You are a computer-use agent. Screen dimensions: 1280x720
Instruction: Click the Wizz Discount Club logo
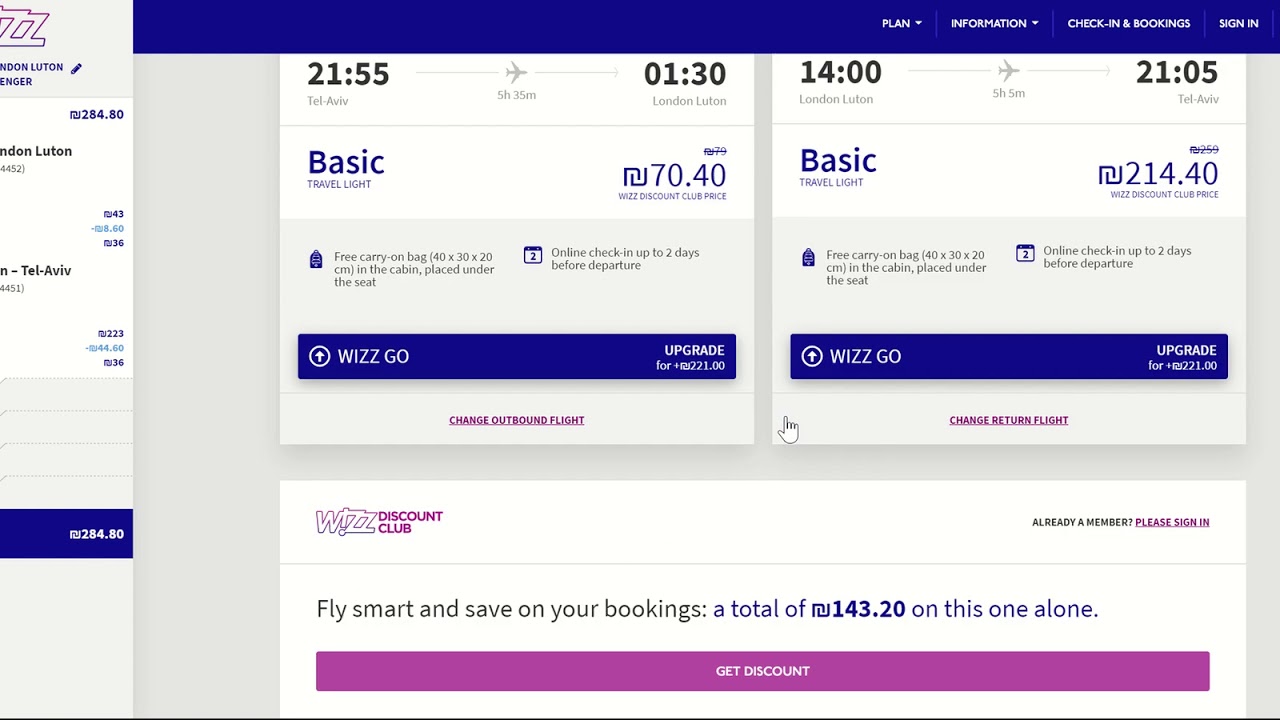[x=379, y=522]
